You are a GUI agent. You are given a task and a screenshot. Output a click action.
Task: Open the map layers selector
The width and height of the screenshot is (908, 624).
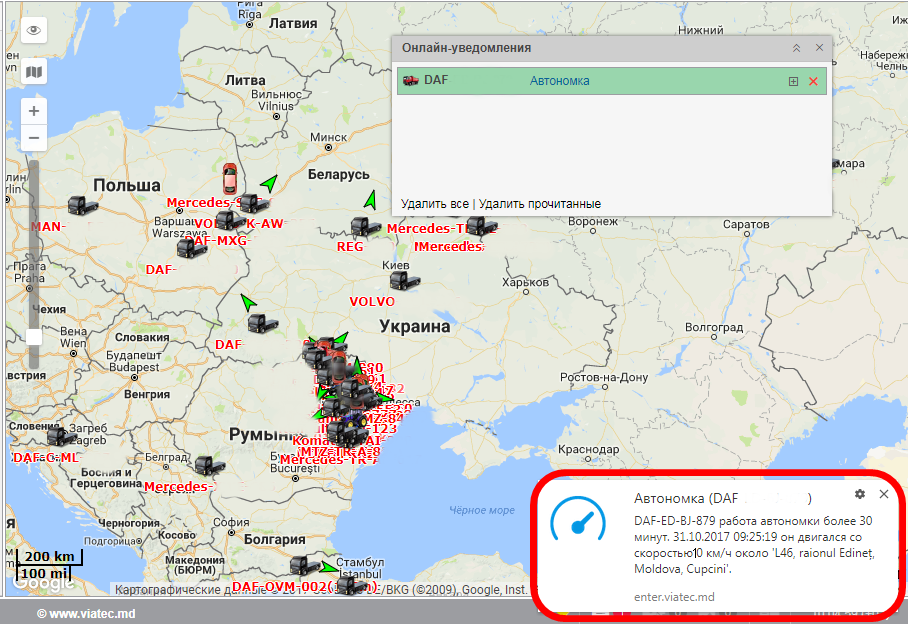(34, 72)
